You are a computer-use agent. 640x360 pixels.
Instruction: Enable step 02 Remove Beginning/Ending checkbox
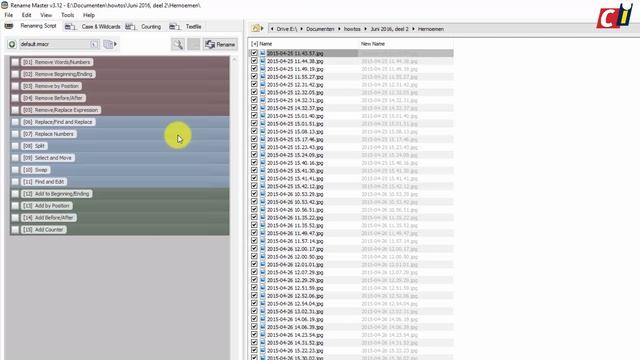(15, 74)
